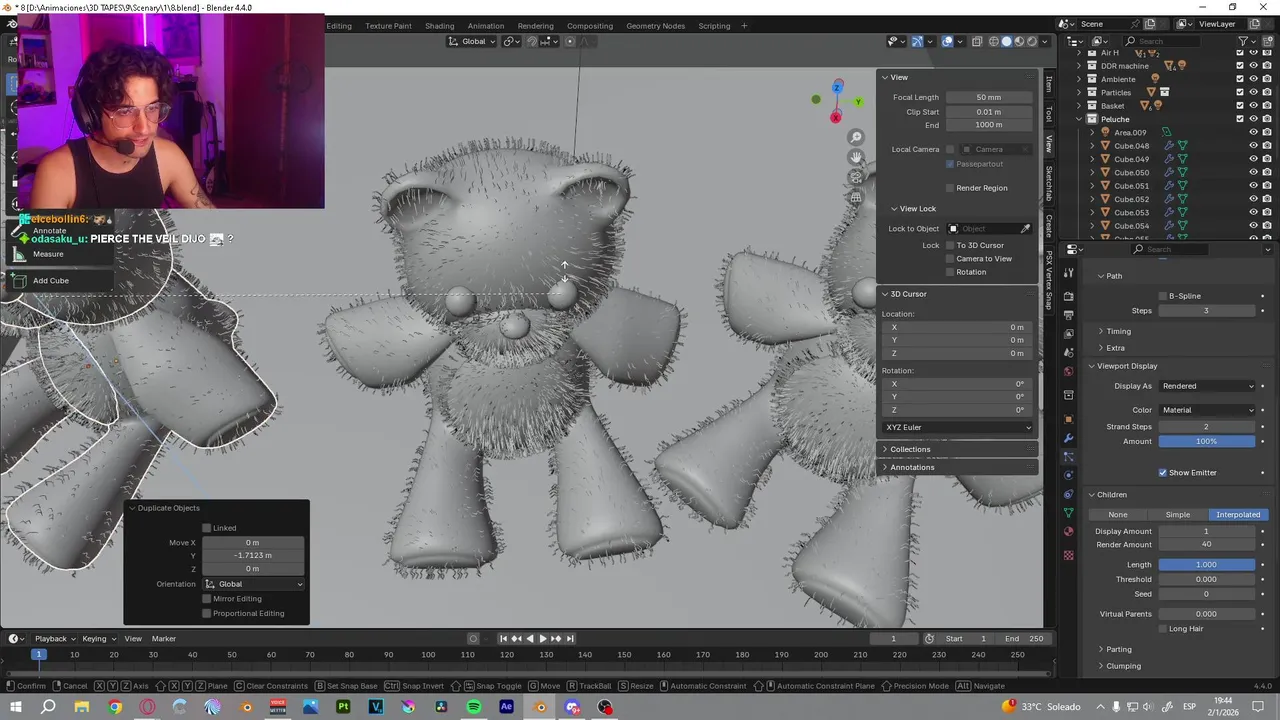Switch to the Compositing workspace tab
The image size is (1280, 720).
pyautogui.click(x=589, y=26)
